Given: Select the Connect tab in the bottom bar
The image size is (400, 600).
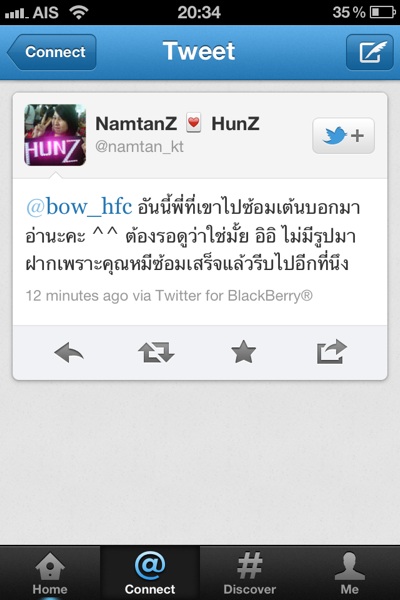Looking at the screenshot, I should [x=150, y=572].
